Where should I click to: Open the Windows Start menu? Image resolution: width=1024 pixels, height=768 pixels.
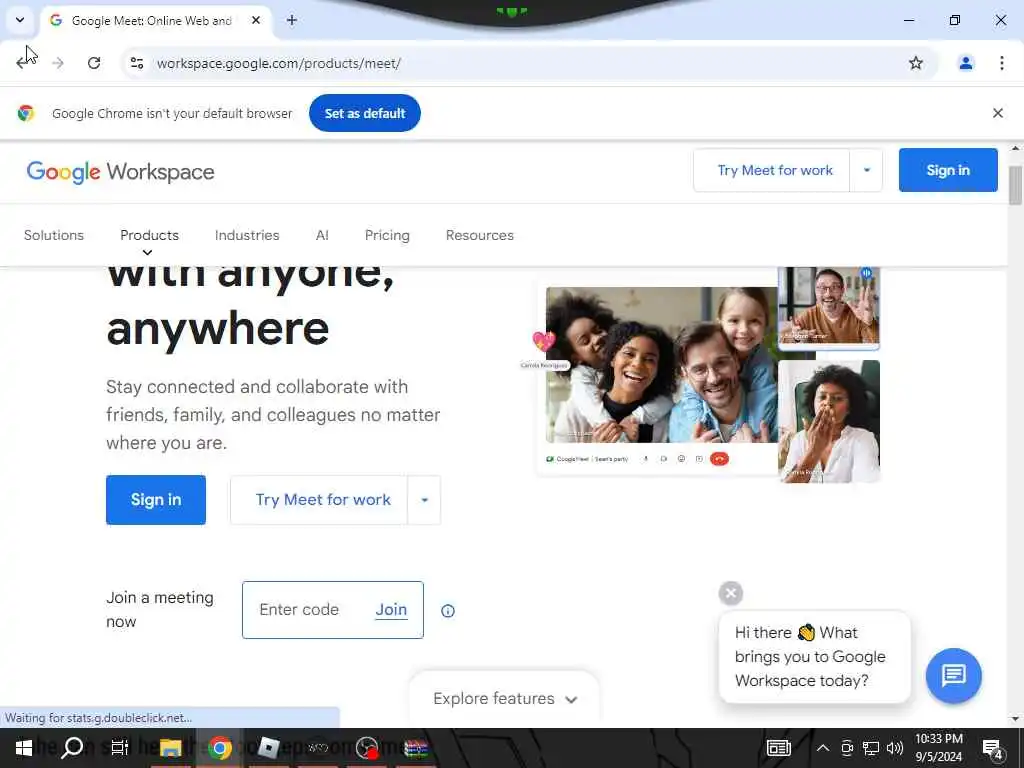click(x=24, y=748)
